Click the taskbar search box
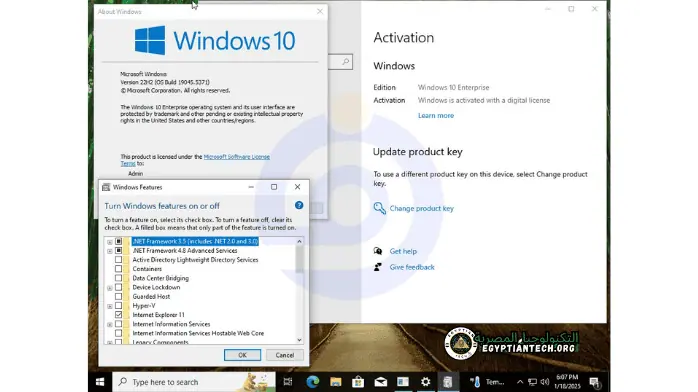The width and height of the screenshot is (698, 392). point(194,382)
